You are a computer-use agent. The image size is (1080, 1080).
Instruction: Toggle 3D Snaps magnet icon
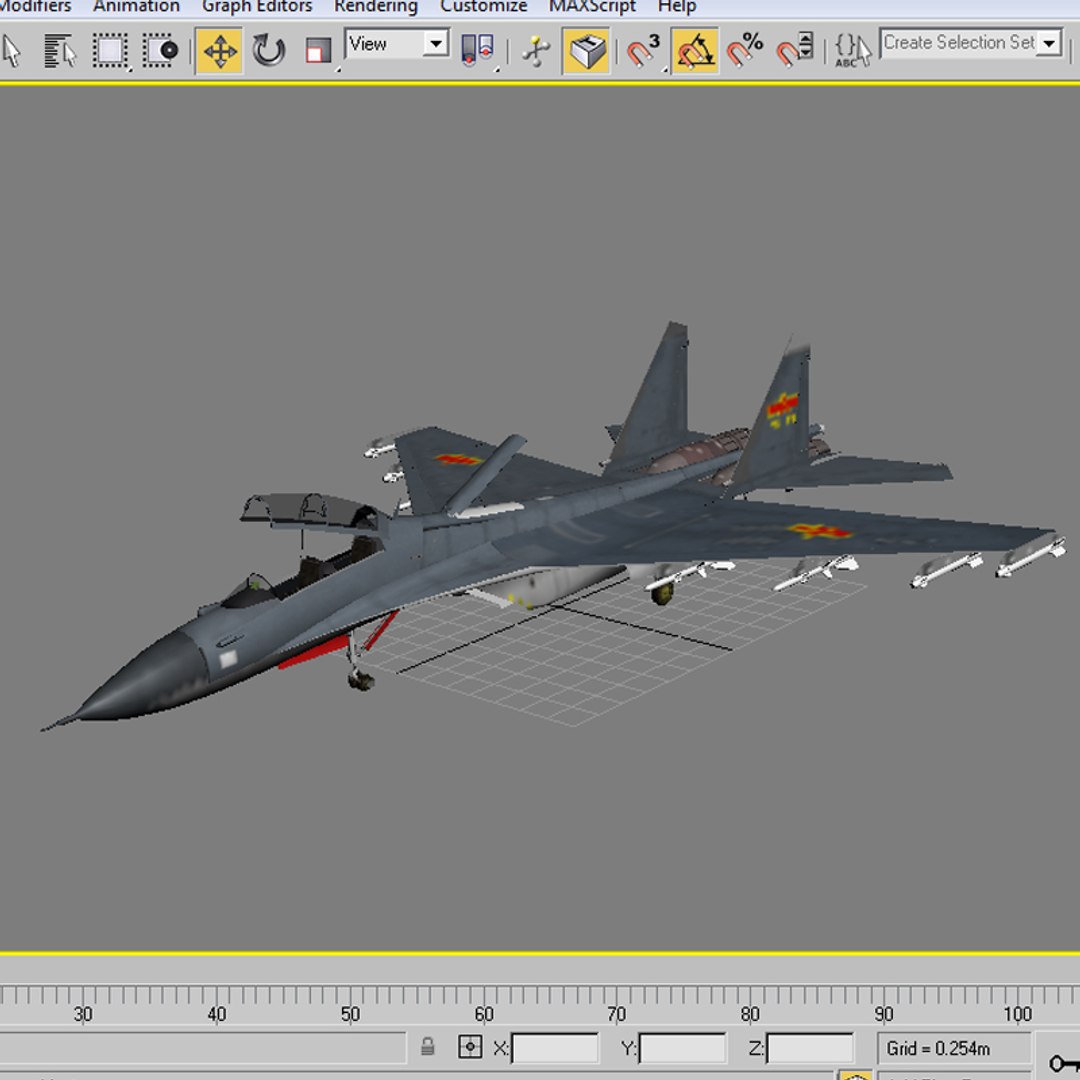(643, 51)
